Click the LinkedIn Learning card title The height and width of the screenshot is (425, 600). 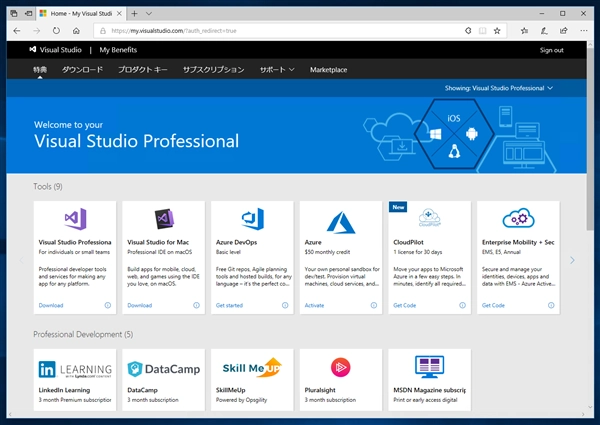[x=64, y=390]
